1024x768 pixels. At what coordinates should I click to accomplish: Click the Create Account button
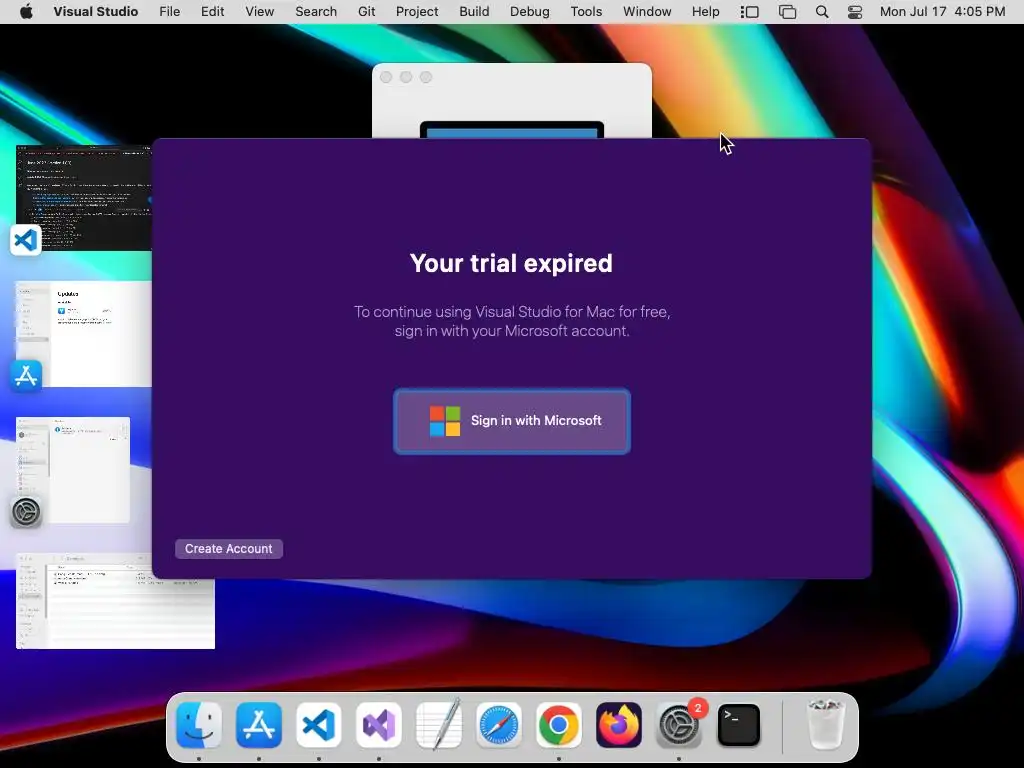coord(229,549)
